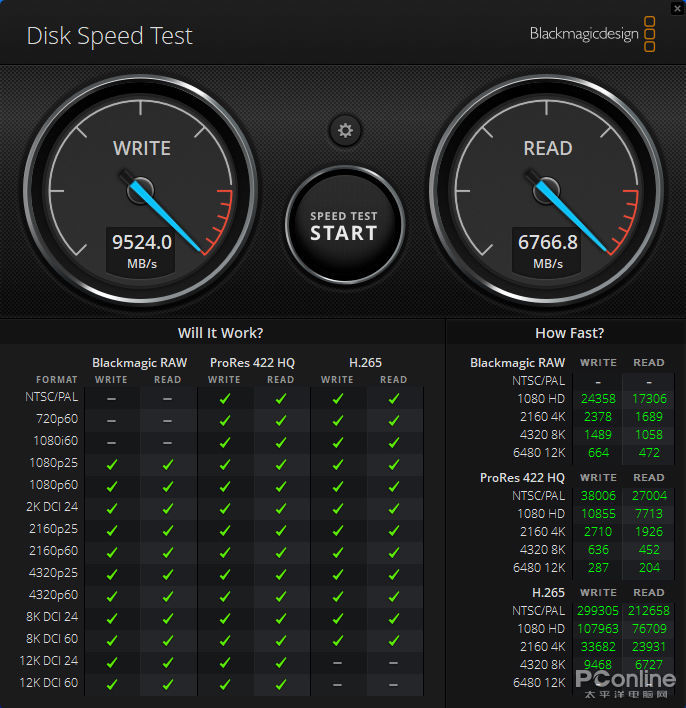This screenshot has width=686, height=708.
Task: Click the WRITE speed gauge value 9524.0
Action: pos(142,242)
